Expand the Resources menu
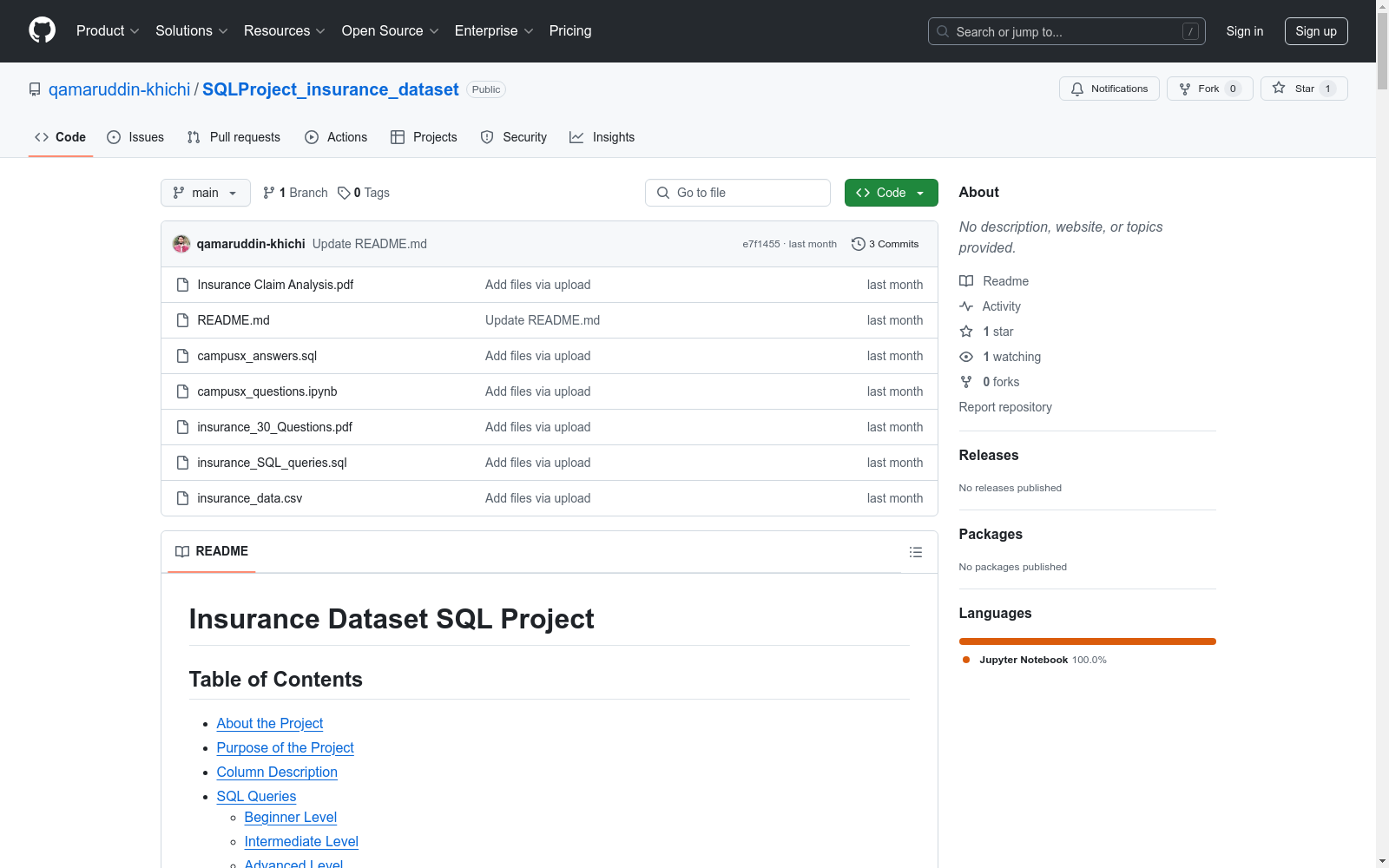Image resolution: width=1389 pixels, height=868 pixels. coord(285,30)
